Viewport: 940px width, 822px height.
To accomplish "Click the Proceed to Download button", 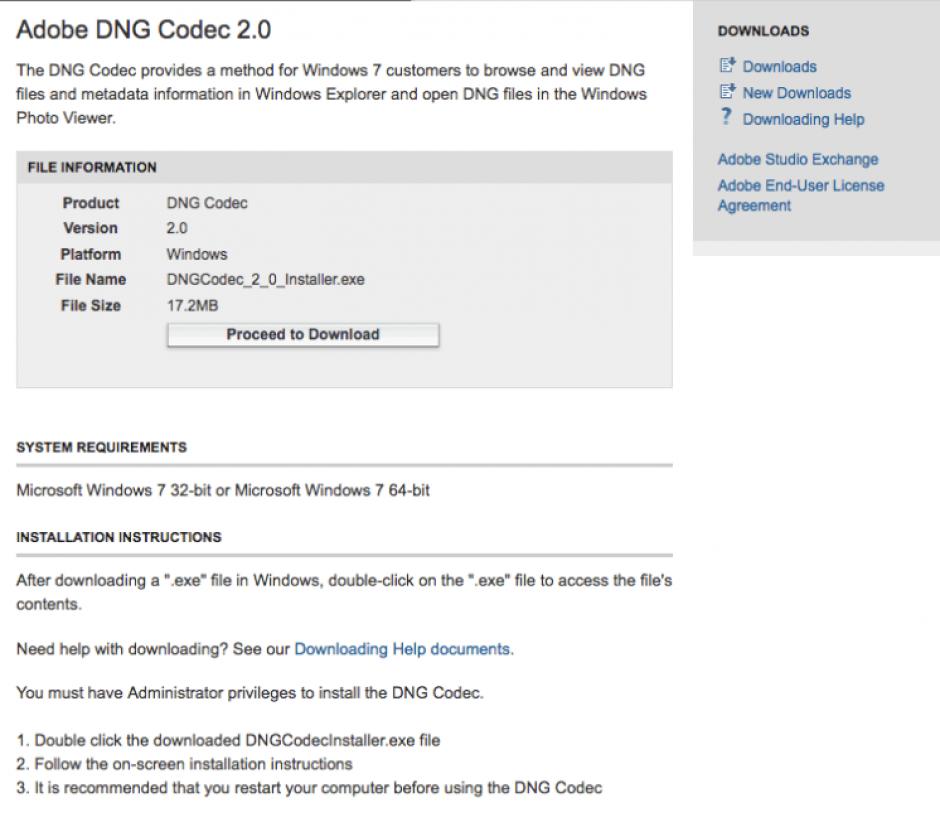I will click(x=303, y=335).
